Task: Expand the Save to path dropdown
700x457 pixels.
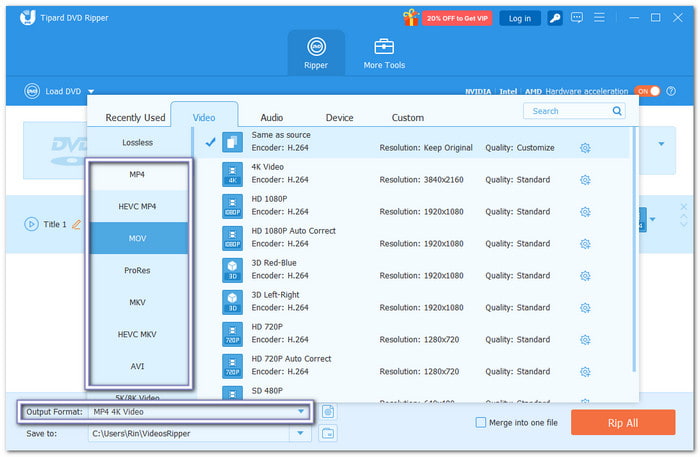Action: point(300,433)
